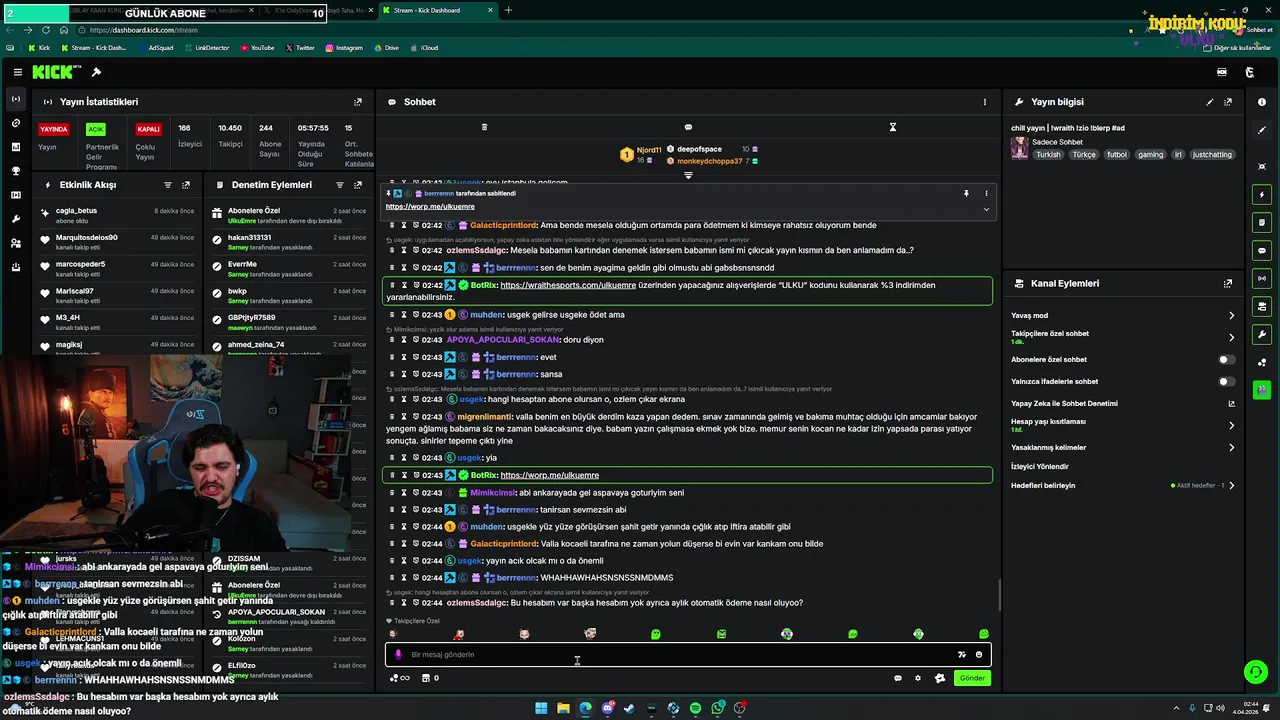Expand Hedefleri belirleyin options
The width and height of the screenshot is (1280, 720).
1231,486
